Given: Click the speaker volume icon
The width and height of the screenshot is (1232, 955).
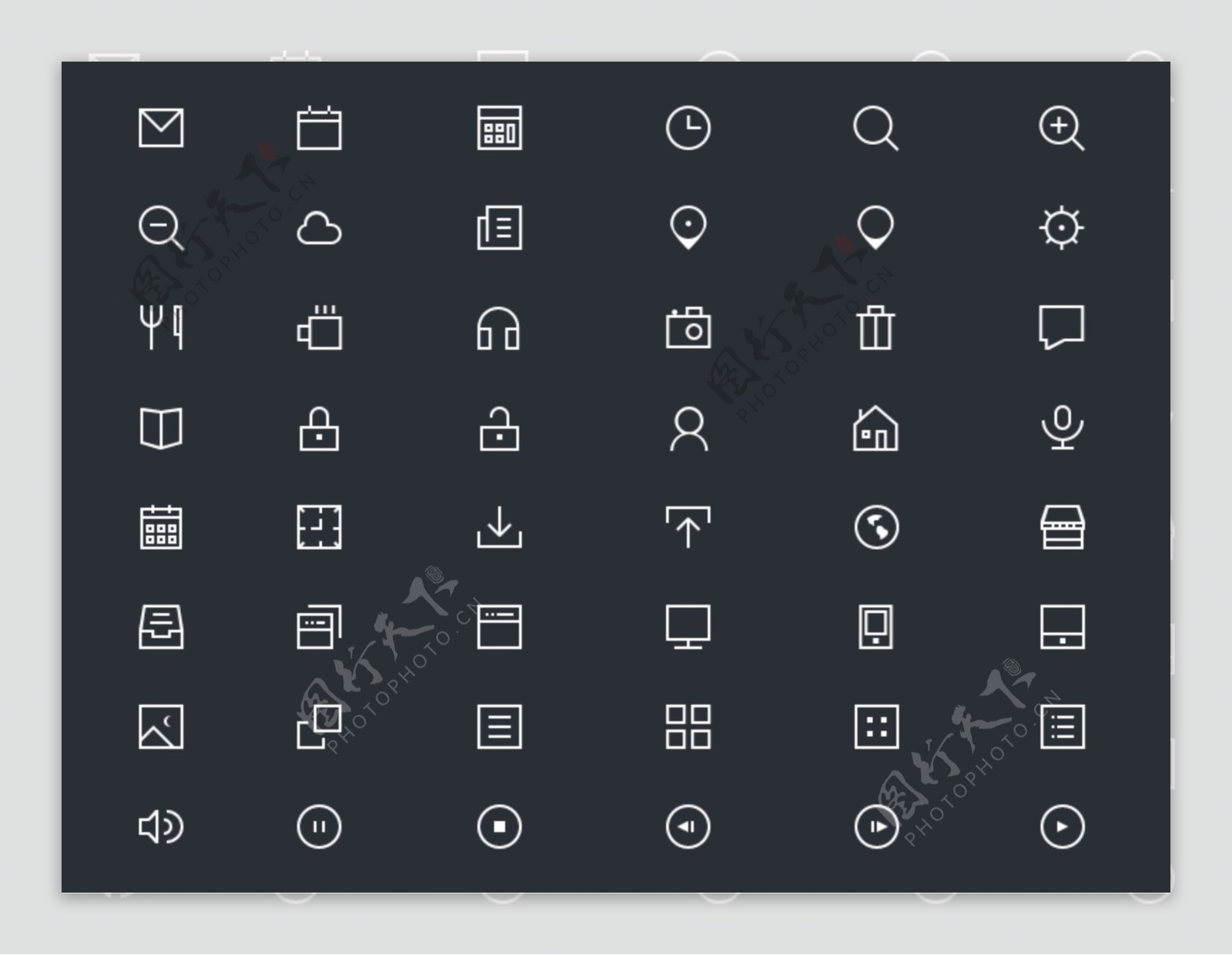Looking at the screenshot, I should point(161,827).
